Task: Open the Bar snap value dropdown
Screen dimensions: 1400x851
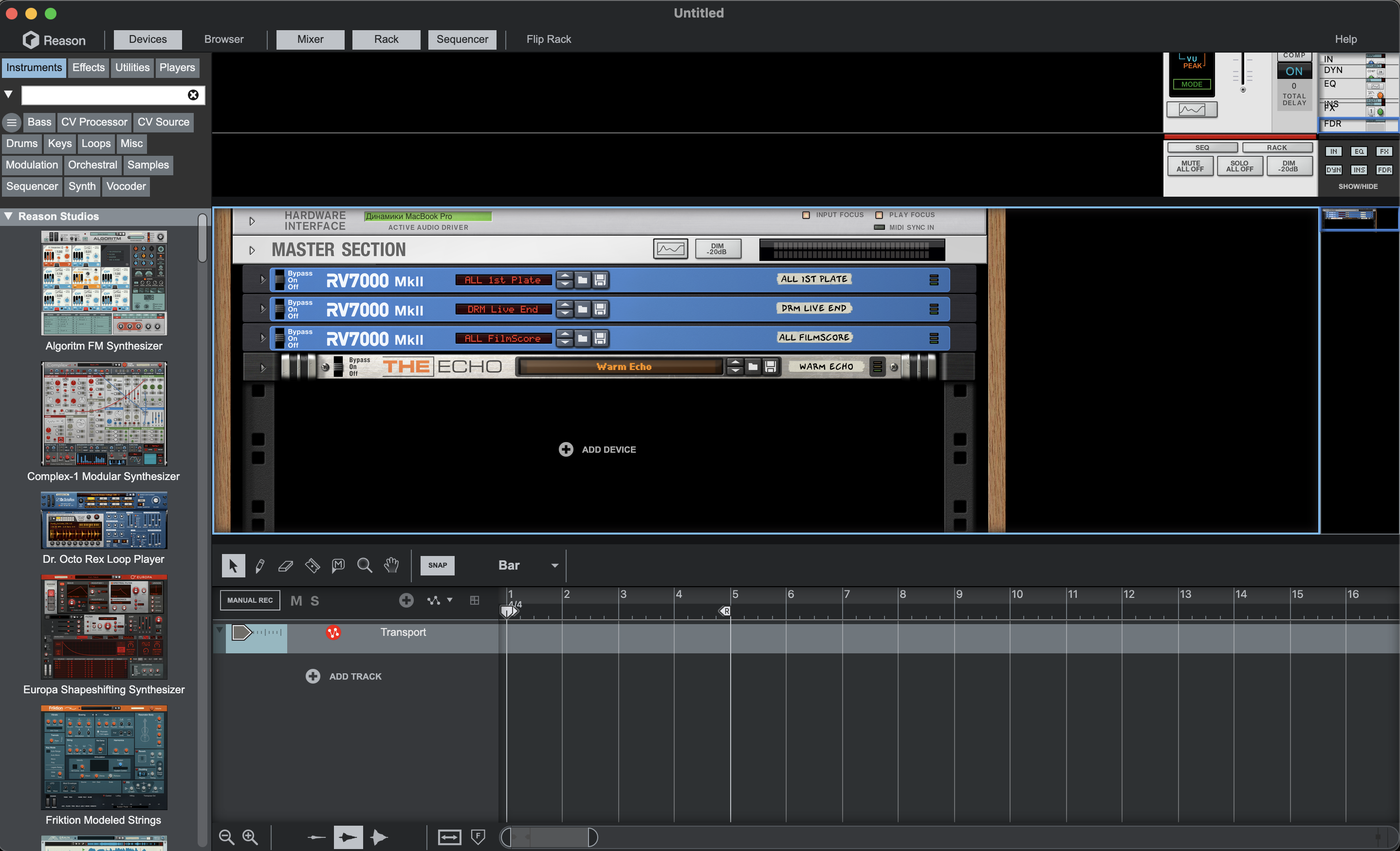Action: 554,566
